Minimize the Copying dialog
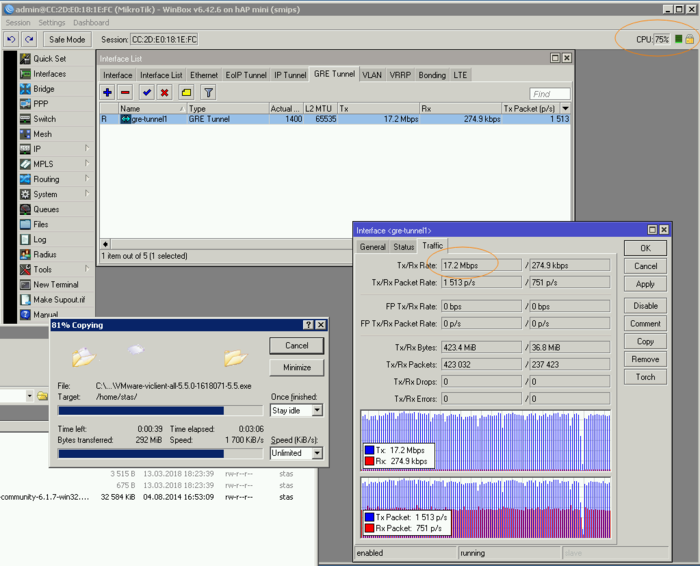 [297, 367]
